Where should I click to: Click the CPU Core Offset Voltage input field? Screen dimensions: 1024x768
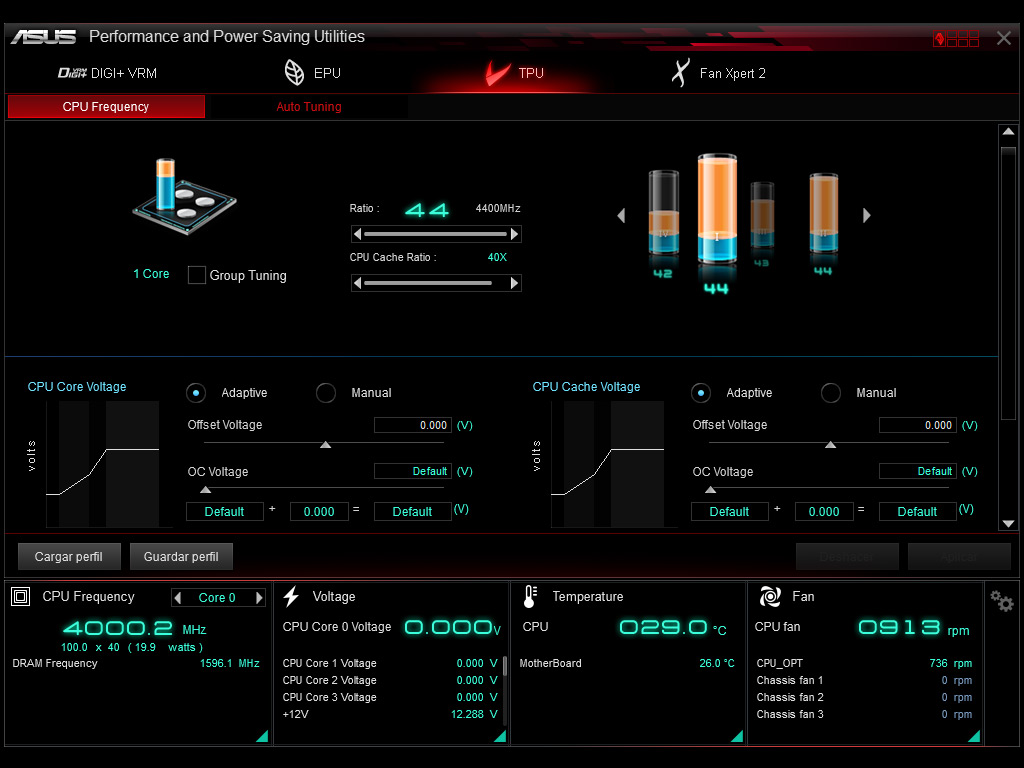[413, 425]
